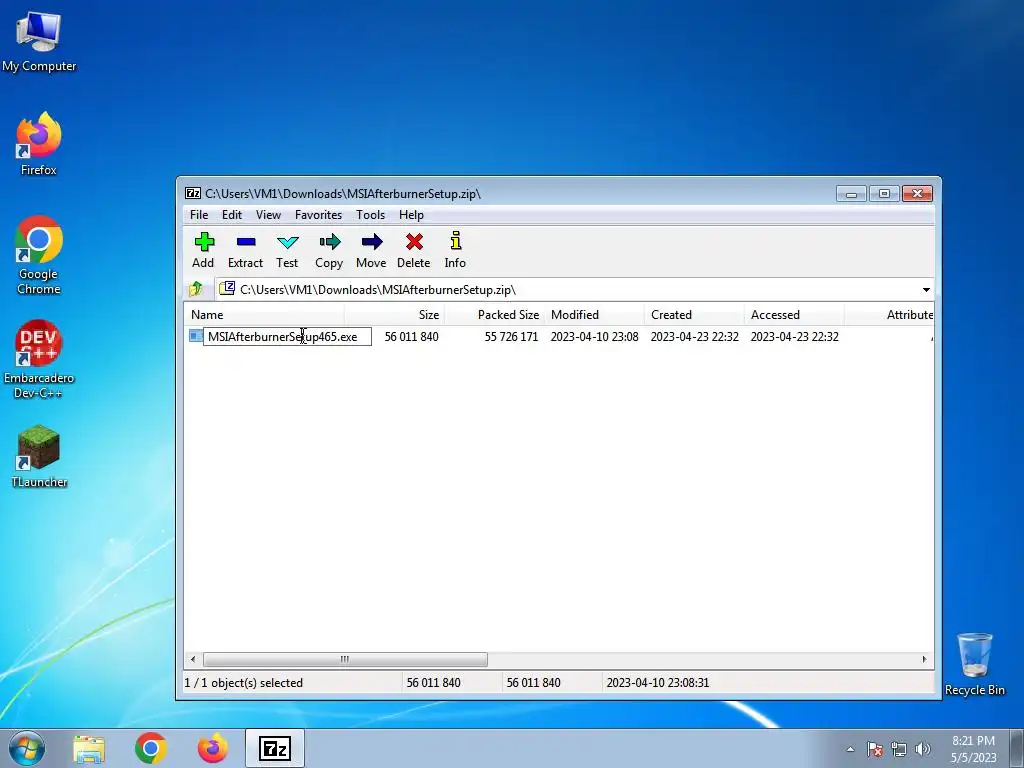Sort by Modified column header
This screenshot has height=768, width=1024.
594,315
